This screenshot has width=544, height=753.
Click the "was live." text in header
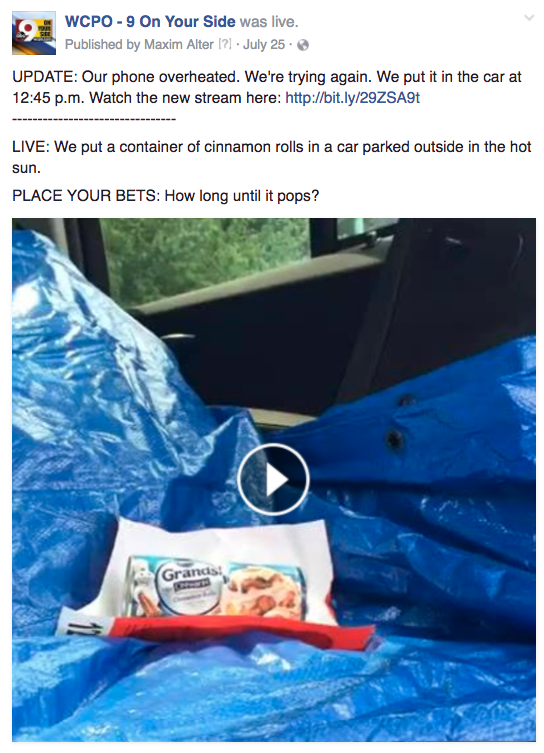269,22
